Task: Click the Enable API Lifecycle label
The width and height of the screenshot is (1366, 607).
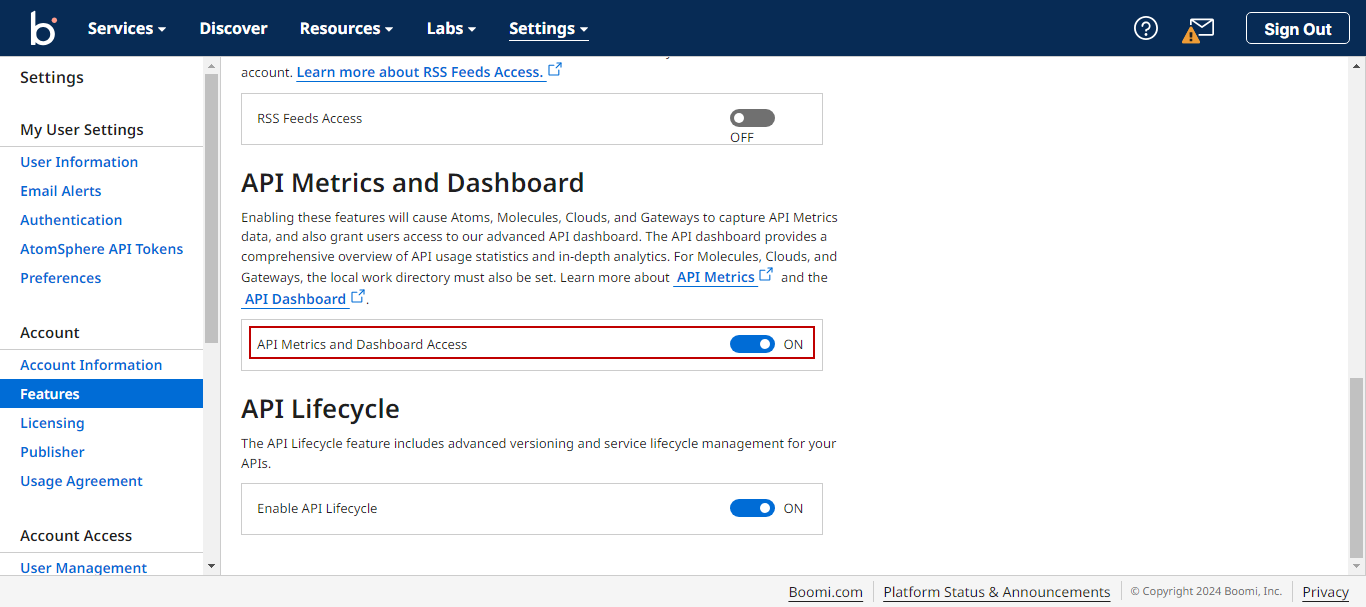Action: point(317,508)
